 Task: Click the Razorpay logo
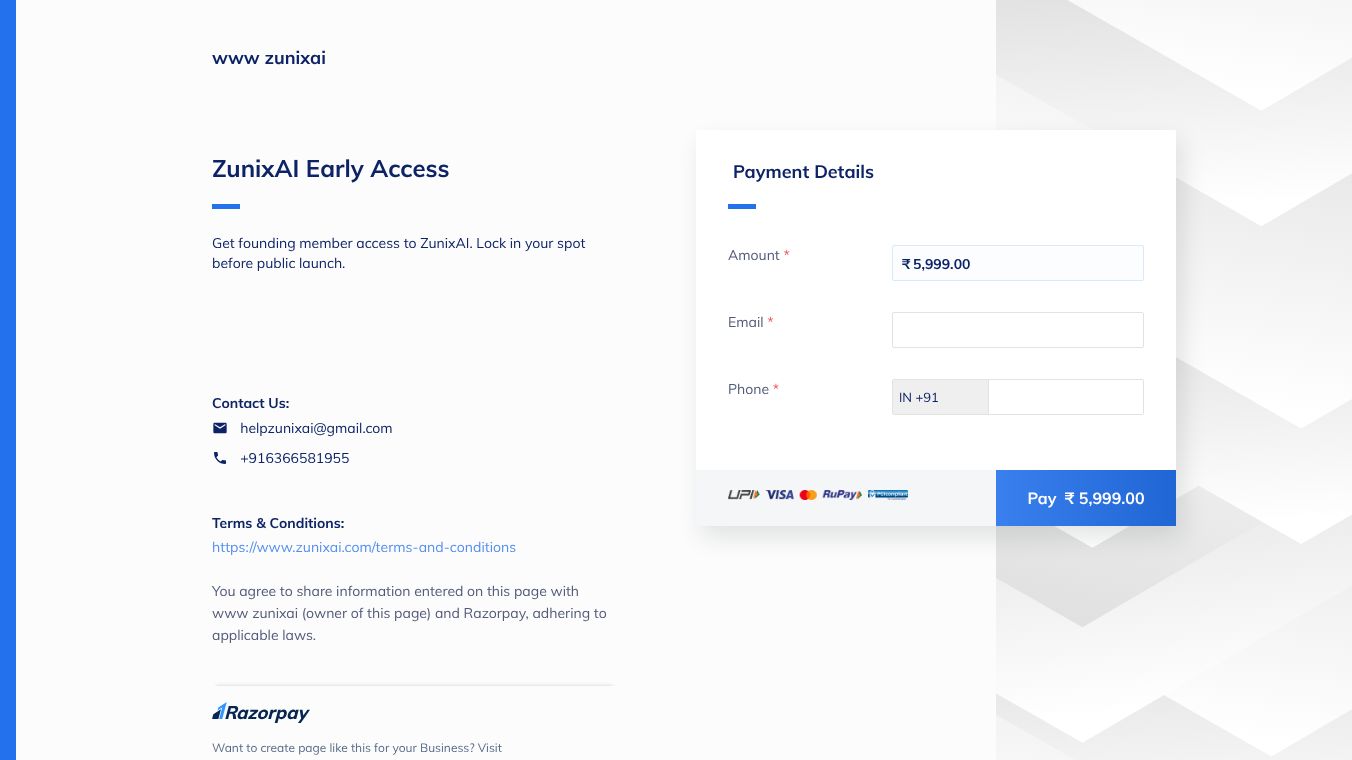261,713
